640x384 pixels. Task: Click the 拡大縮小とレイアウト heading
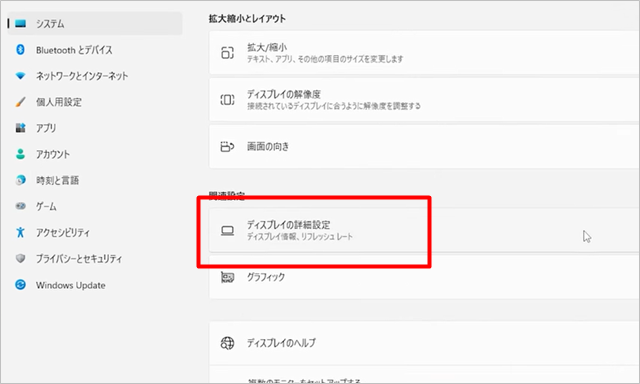pyautogui.click(x=247, y=18)
